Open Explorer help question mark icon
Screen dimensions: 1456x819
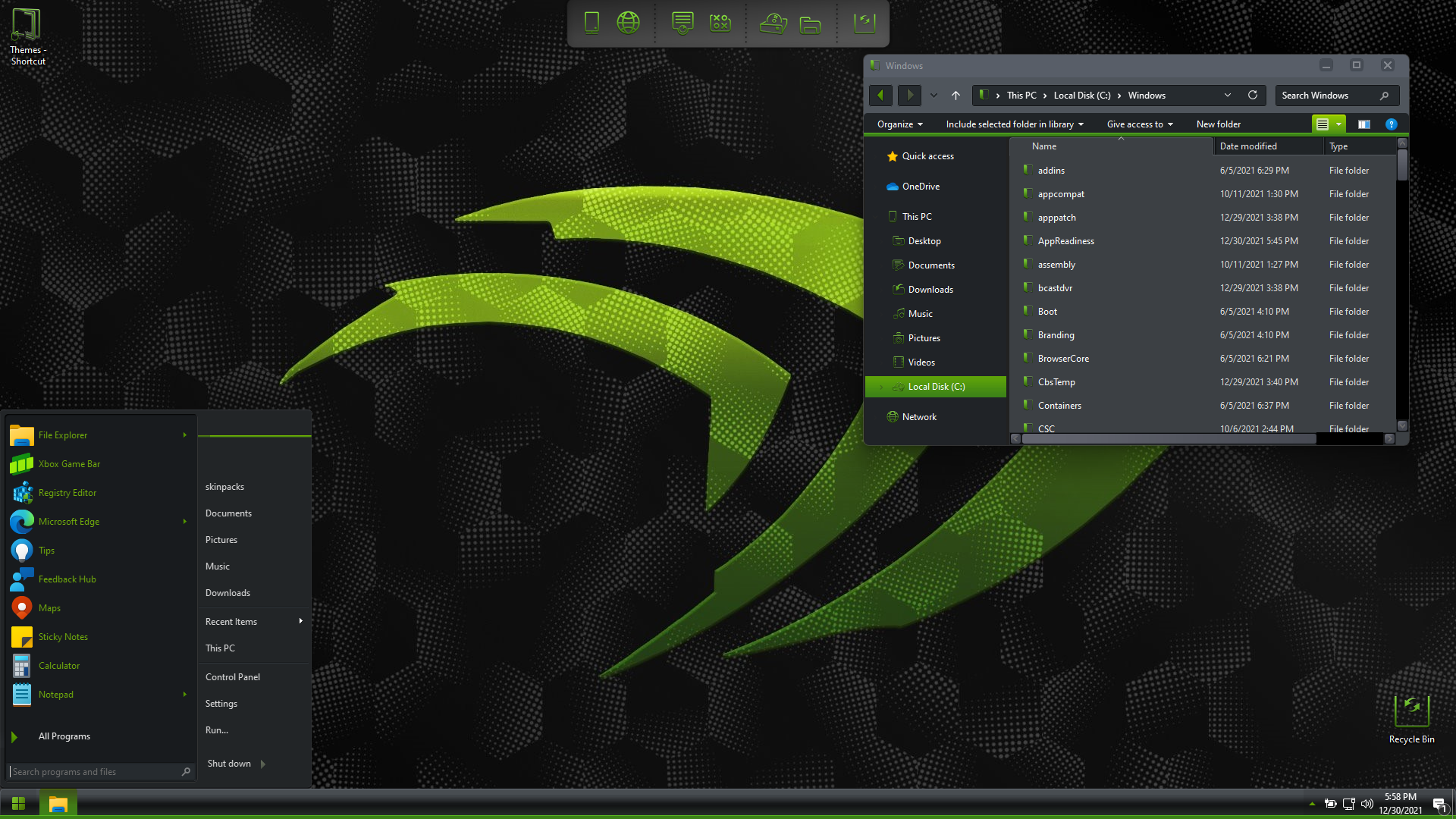[x=1391, y=124]
